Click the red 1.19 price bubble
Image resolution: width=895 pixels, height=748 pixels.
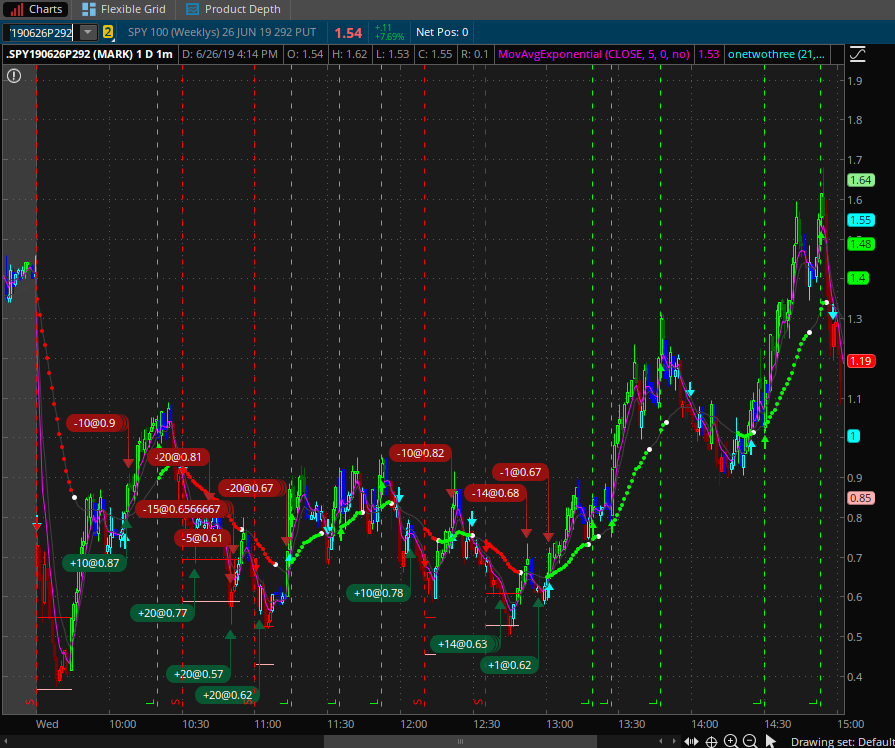860,361
